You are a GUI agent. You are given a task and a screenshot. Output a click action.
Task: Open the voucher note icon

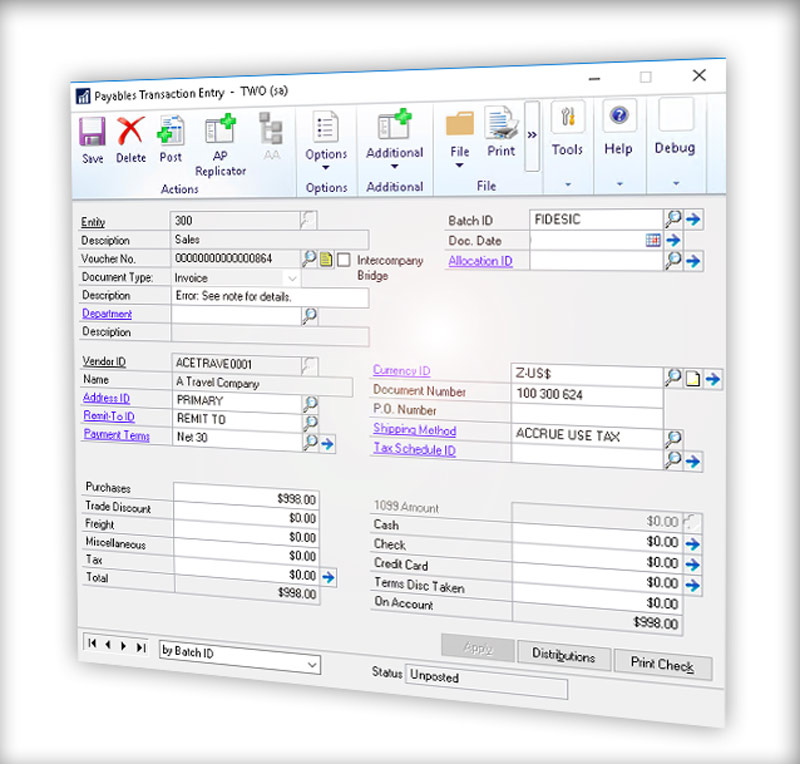(x=326, y=259)
